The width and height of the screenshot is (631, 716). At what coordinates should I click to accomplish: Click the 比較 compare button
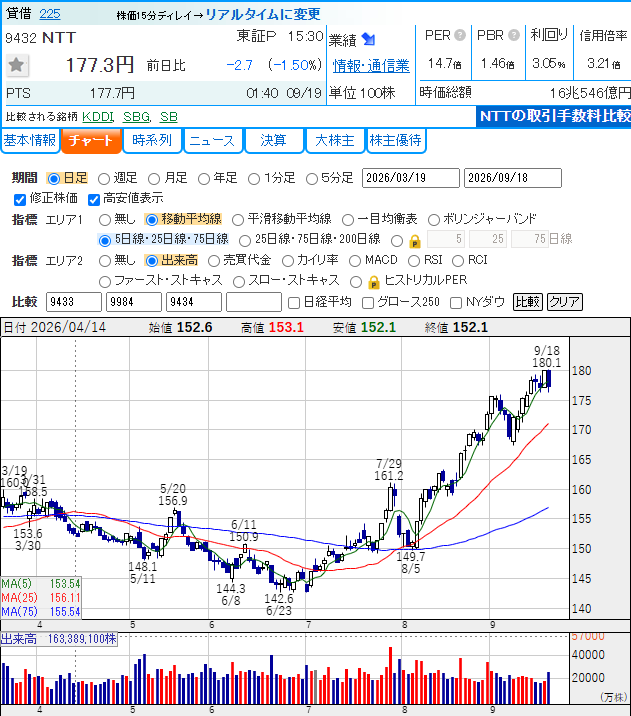(528, 302)
